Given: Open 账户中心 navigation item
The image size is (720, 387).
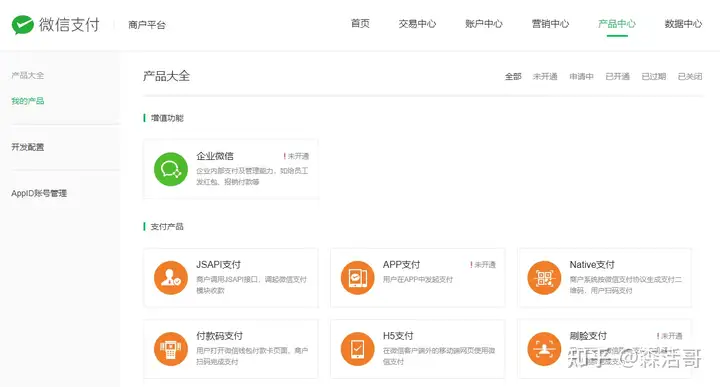Looking at the screenshot, I should 484,24.
